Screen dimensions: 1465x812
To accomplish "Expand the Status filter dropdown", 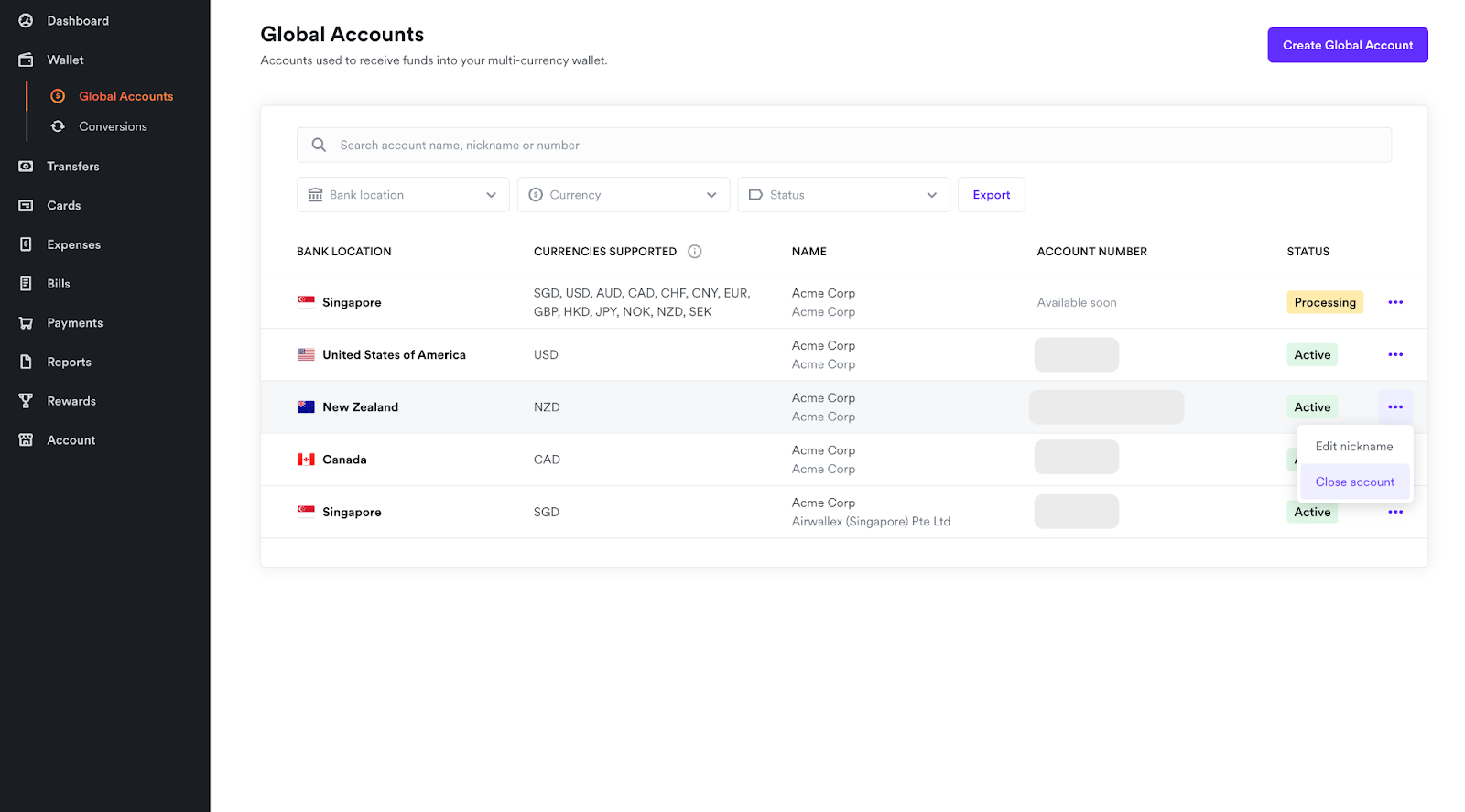I will (843, 195).
